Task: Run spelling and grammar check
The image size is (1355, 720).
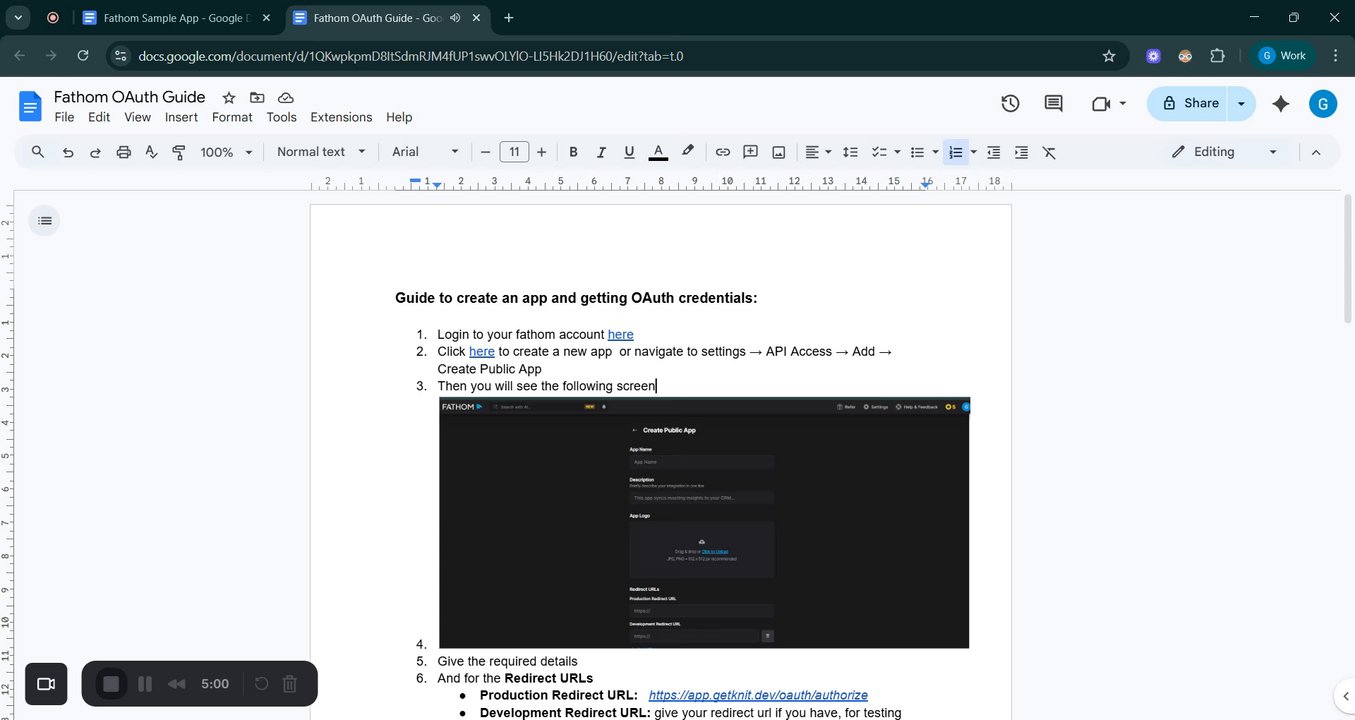Action: 152,152
